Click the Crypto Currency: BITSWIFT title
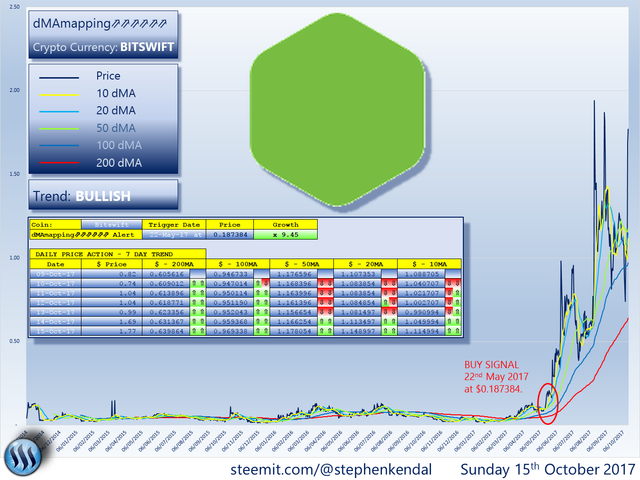This screenshot has width=640, height=480. click(103, 47)
